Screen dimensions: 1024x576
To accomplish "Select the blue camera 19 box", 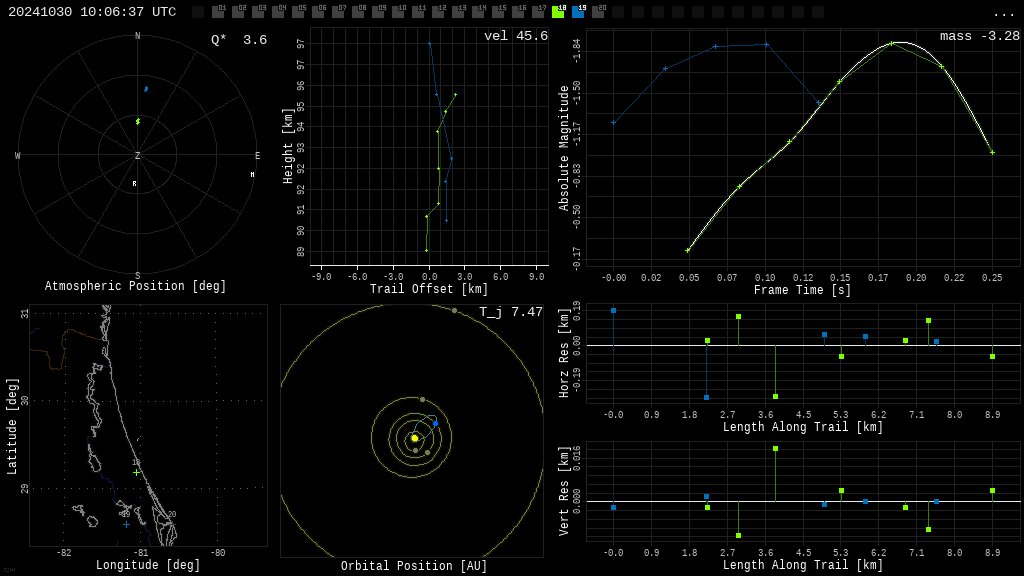I will (578, 12).
